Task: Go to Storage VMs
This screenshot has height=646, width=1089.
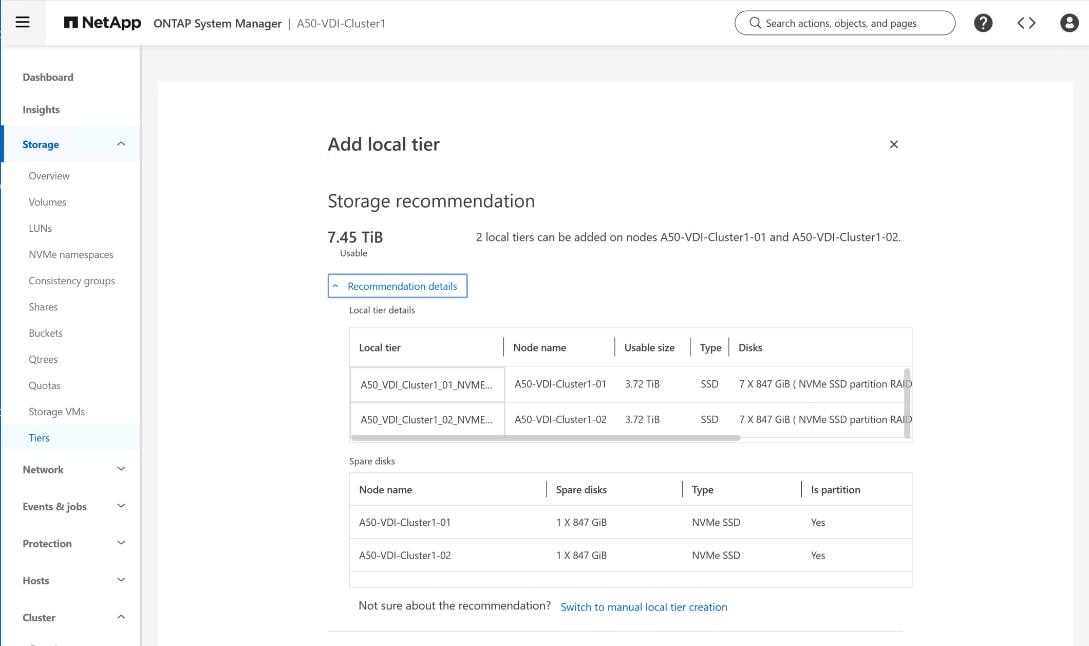Action: tap(57, 412)
